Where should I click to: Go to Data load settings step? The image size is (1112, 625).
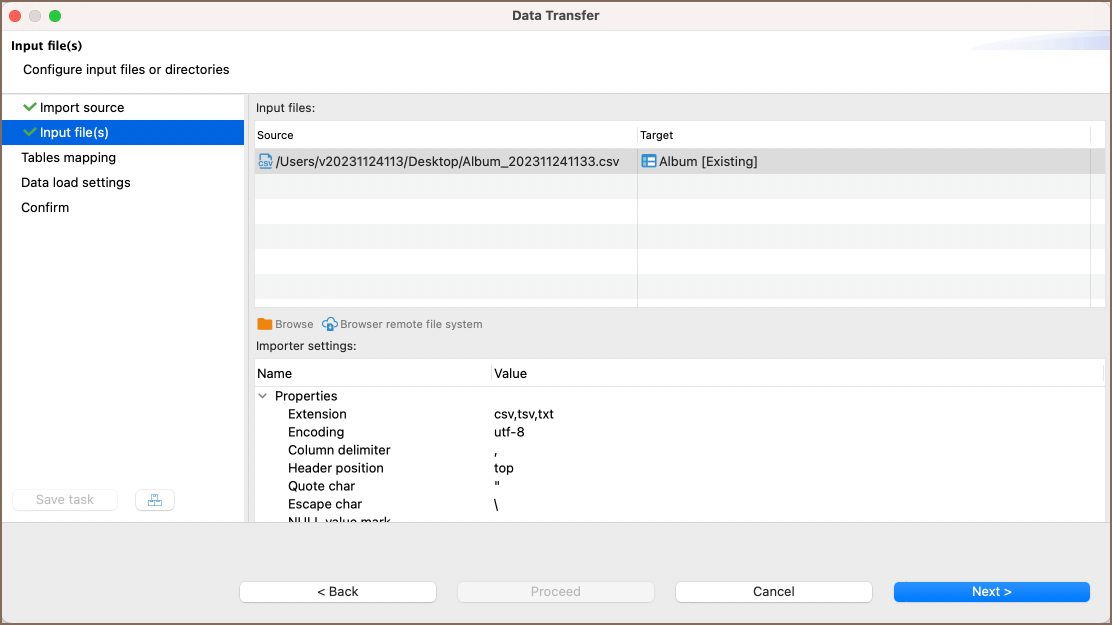coord(76,182)
